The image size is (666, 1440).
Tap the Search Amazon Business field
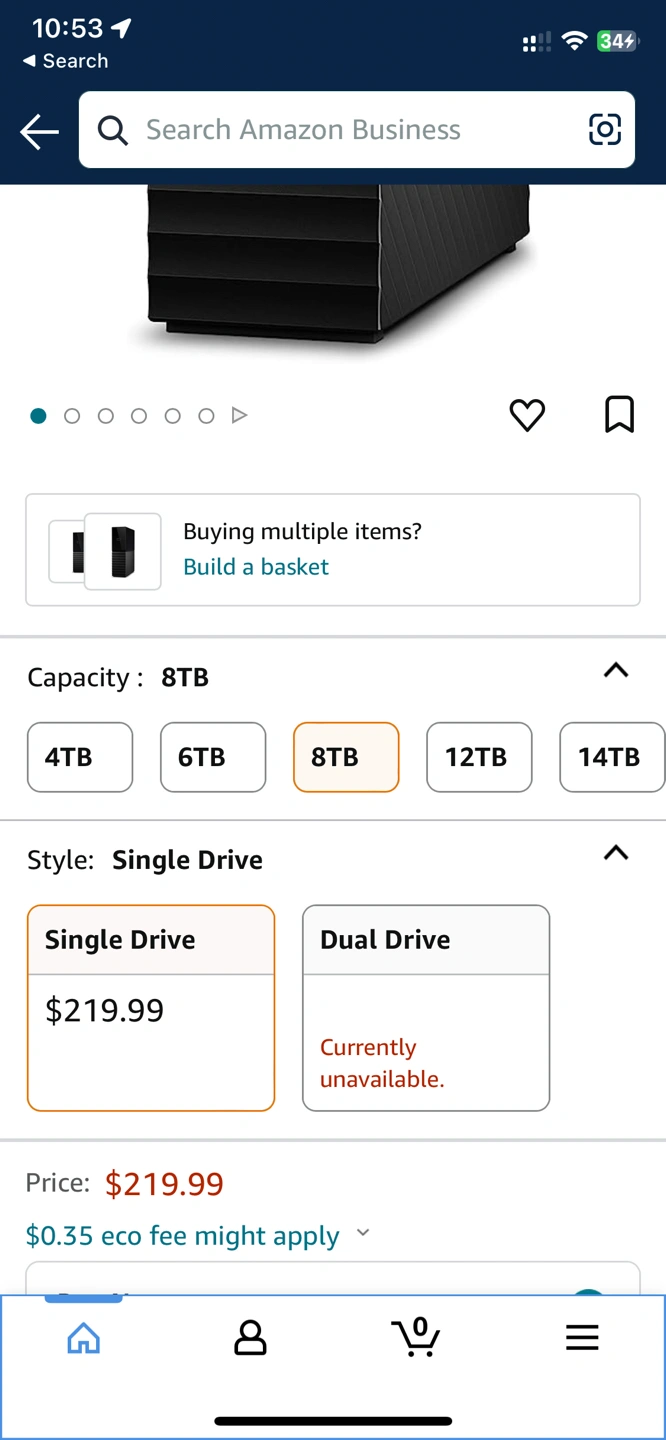click(357, 130)
